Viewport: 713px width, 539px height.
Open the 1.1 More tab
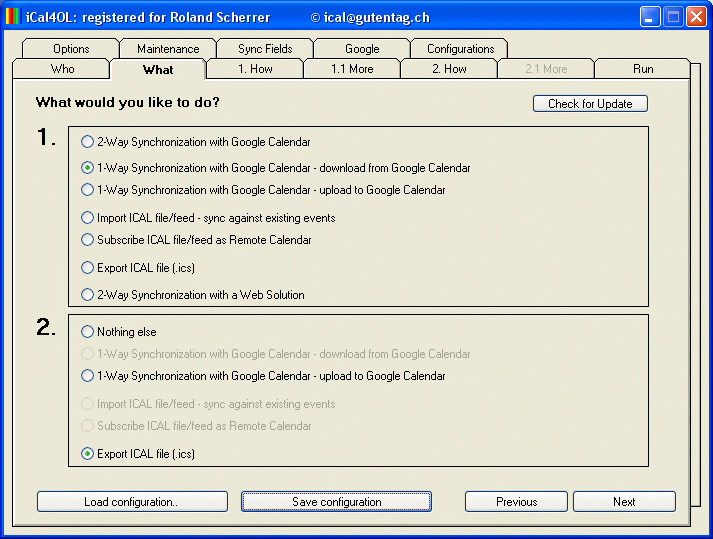coord(352,69)
